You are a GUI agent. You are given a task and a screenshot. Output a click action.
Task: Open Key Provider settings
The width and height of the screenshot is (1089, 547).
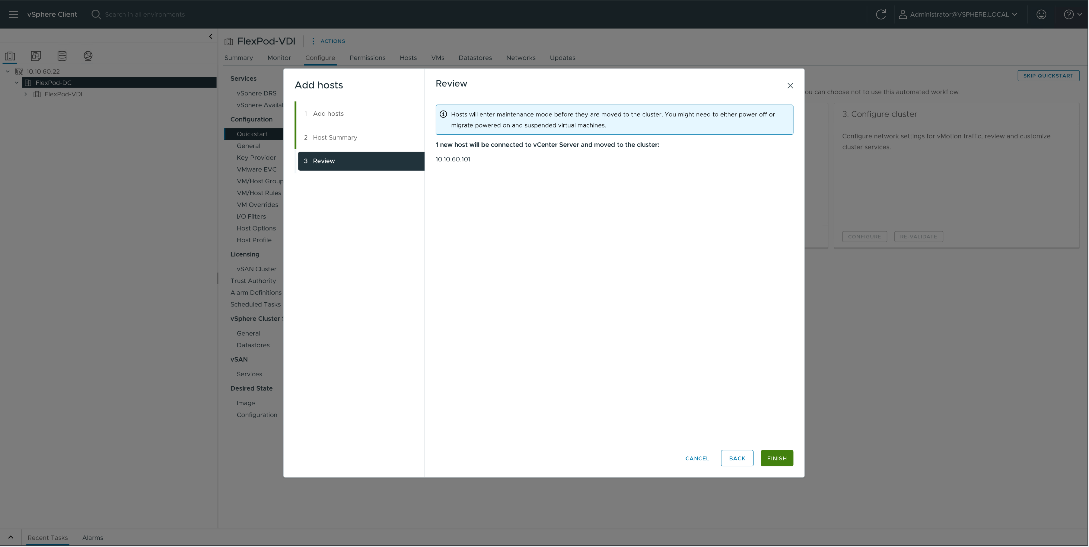pyautogui.click(x=256, y=158)
